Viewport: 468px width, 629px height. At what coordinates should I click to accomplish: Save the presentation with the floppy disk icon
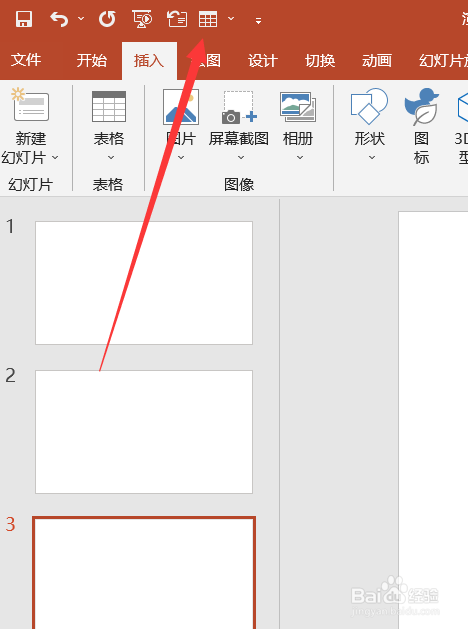click(24, 19)
